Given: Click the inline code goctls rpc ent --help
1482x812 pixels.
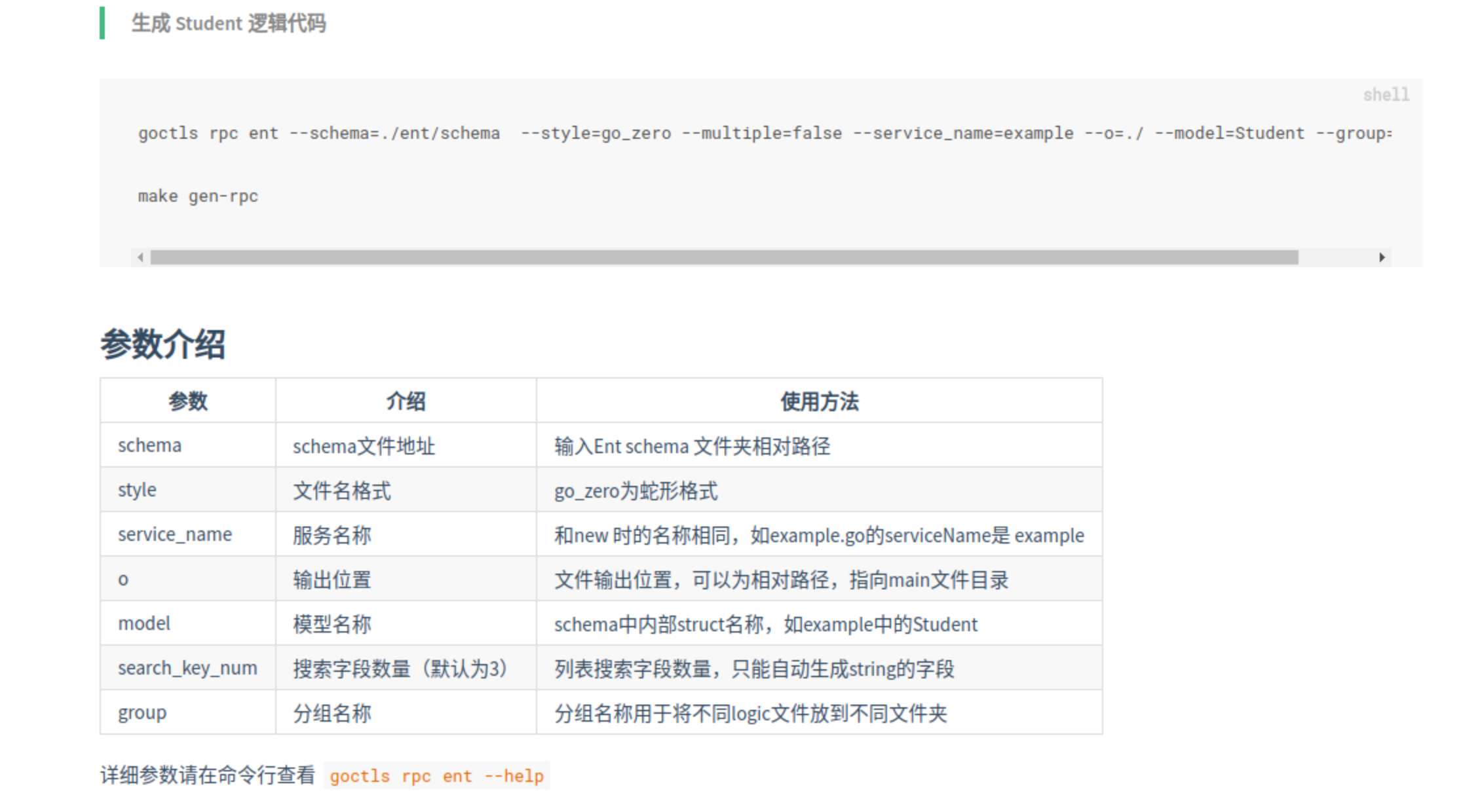Looking at the screenshot, I should (436, 776).
